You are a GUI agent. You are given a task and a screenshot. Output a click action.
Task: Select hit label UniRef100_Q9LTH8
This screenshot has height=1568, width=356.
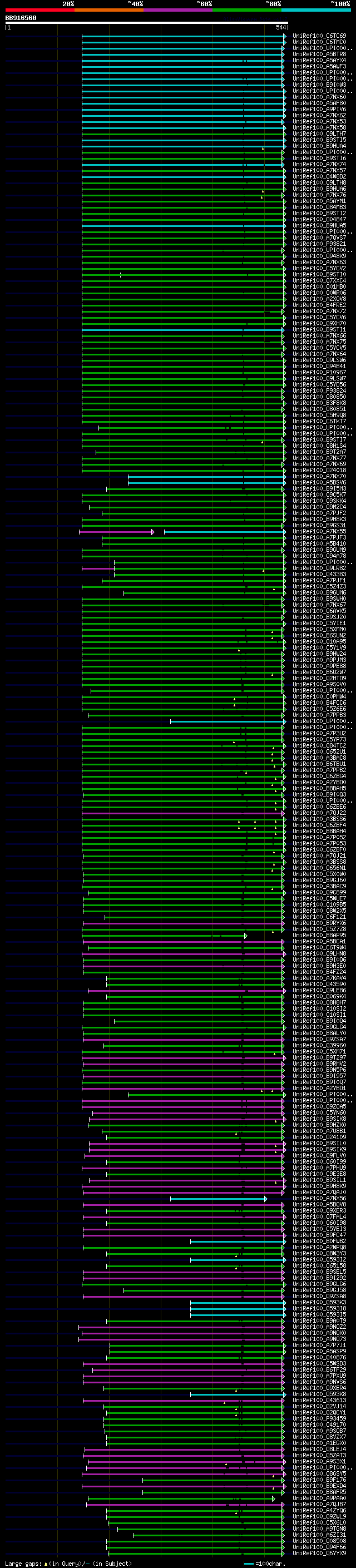319,182
